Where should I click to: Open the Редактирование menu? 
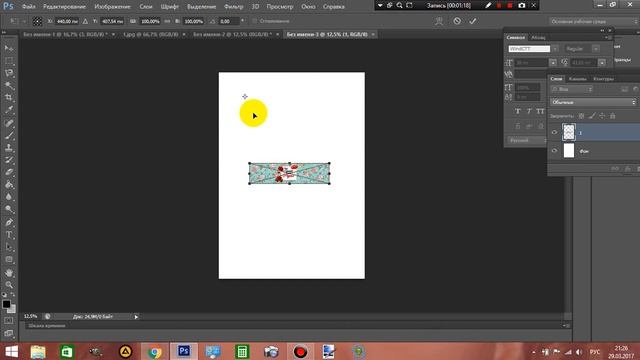click(64, 7)
